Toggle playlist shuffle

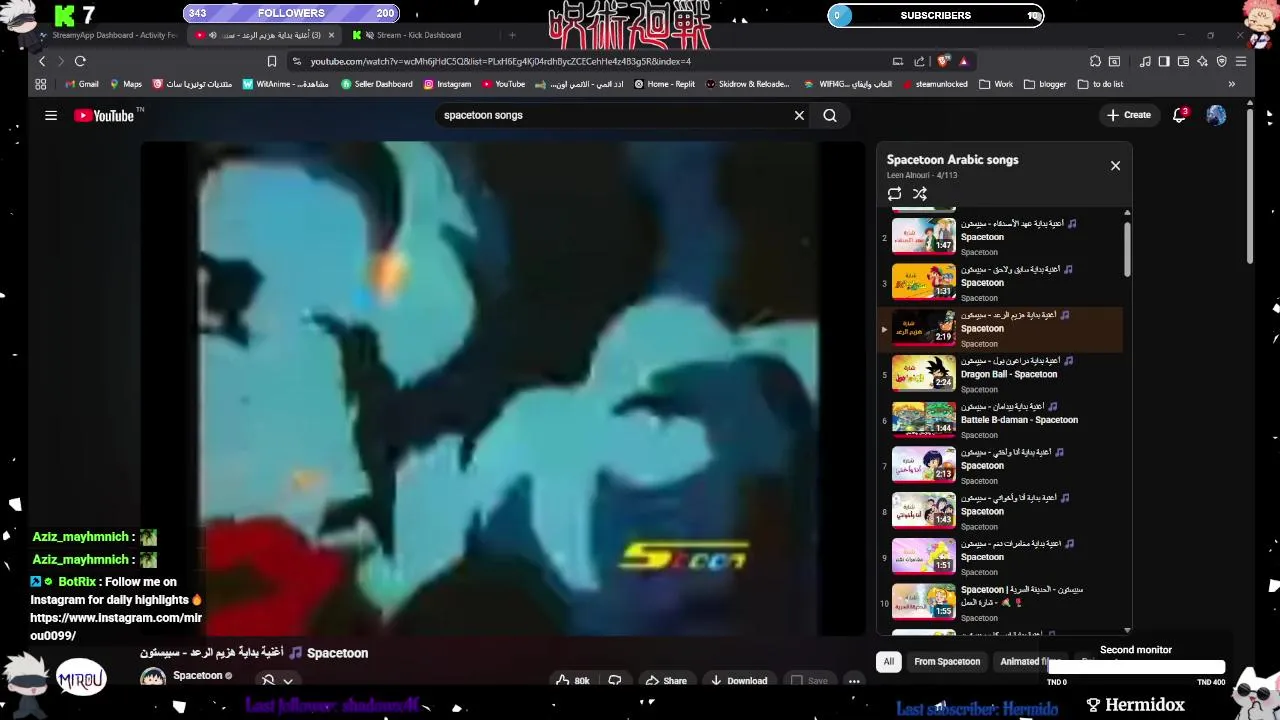pyautogui.click(x=920, y=194)
